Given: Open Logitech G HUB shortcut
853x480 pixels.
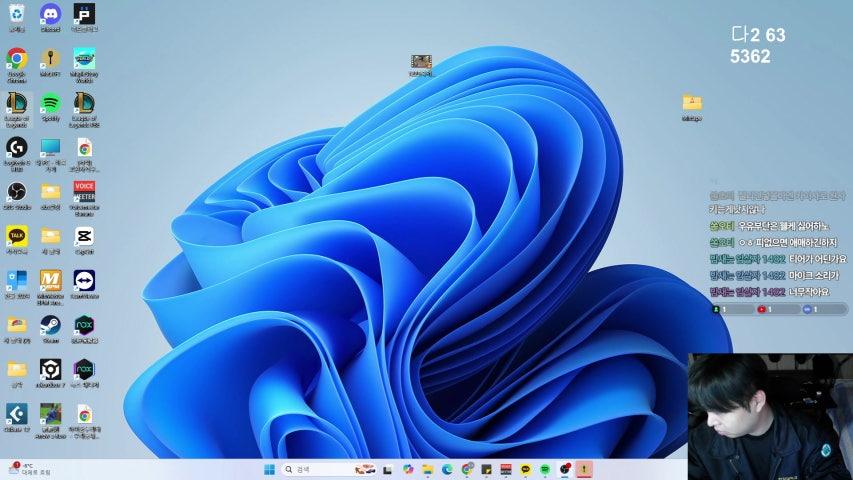Looking at the screenshot, I should 16,147.
